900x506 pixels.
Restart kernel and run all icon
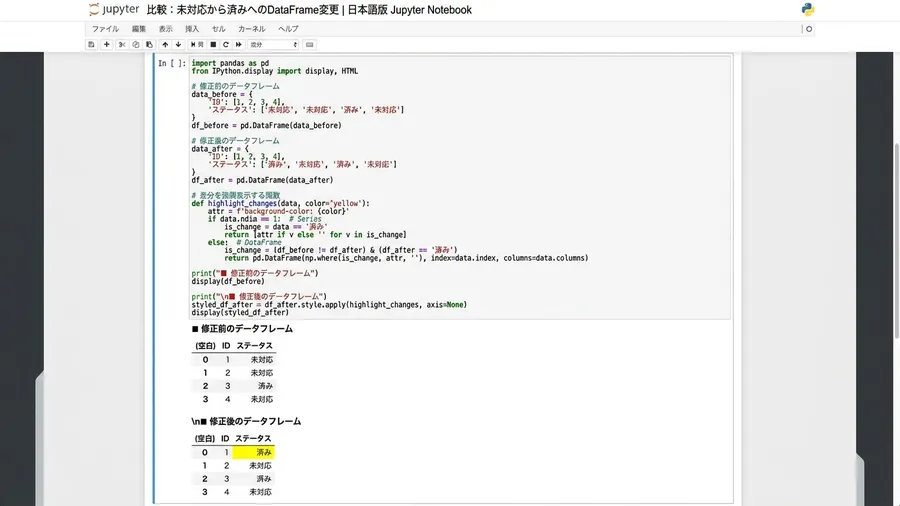click(x=239, y=44)
